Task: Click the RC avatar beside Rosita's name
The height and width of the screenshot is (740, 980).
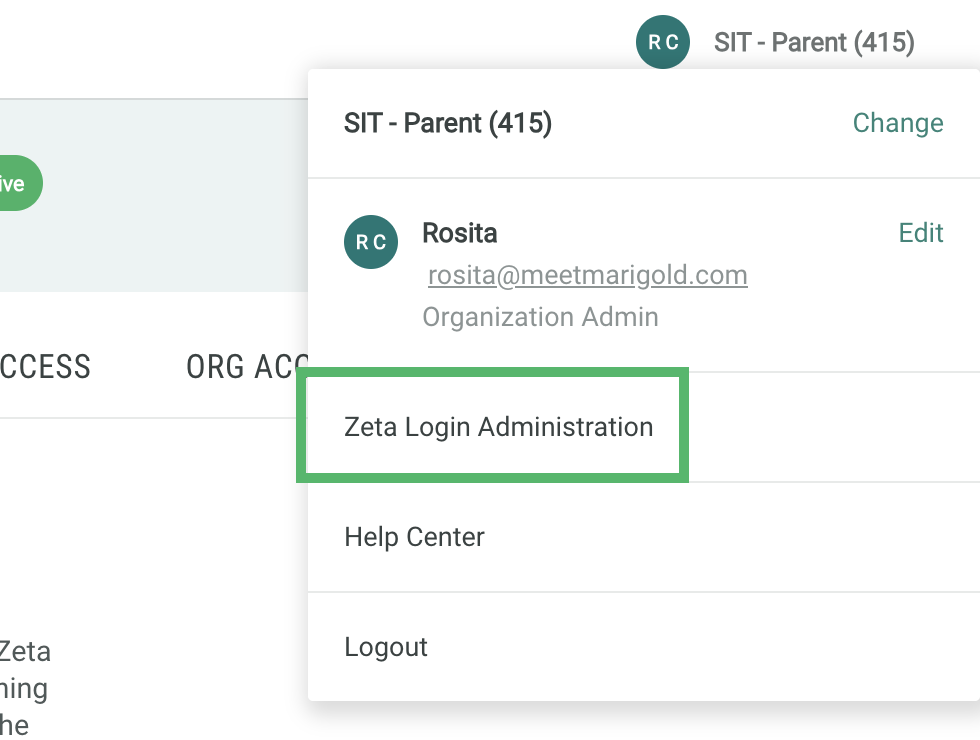Action: point(371,242)
